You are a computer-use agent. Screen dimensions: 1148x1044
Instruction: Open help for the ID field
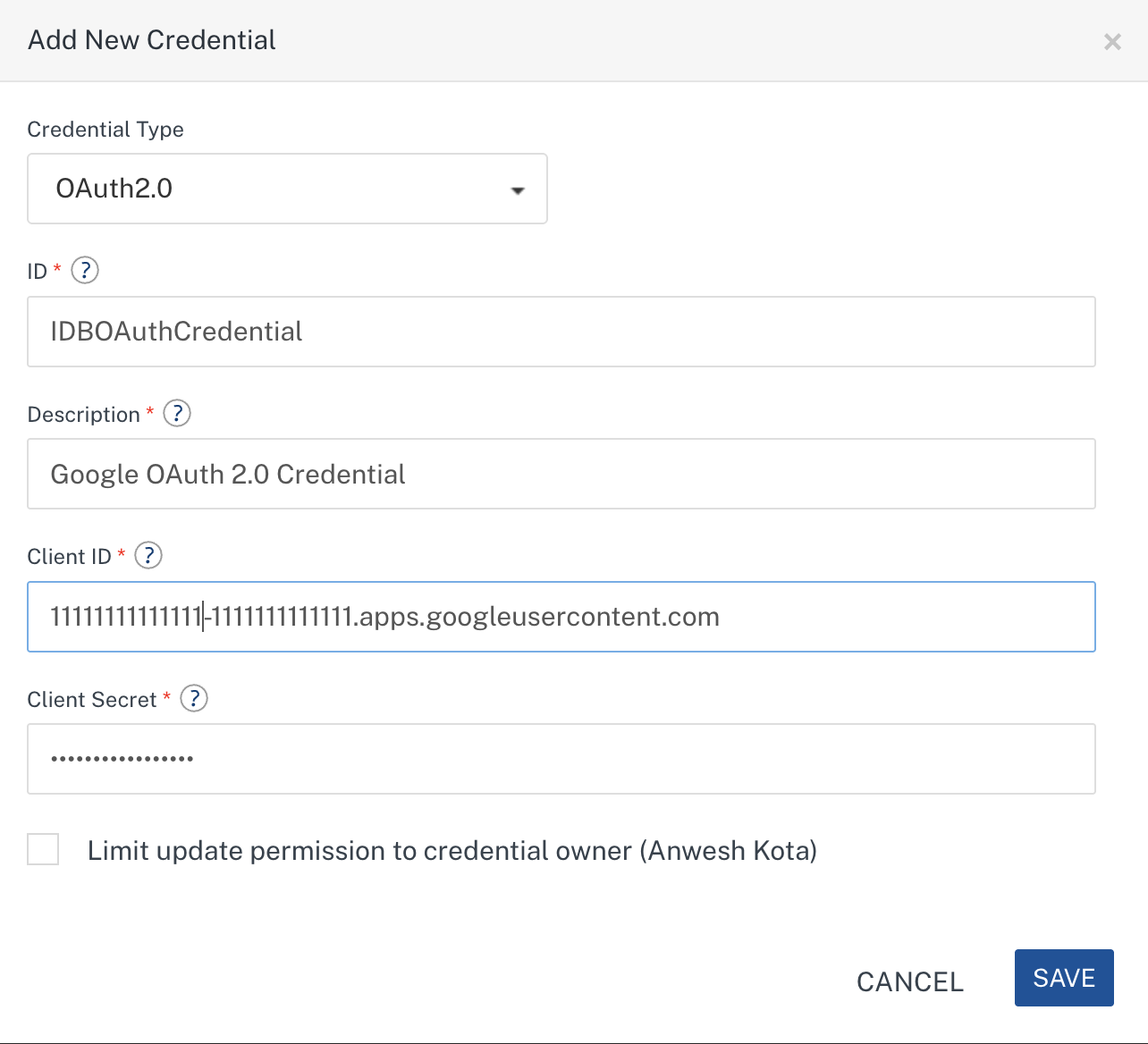coord(85,270)
